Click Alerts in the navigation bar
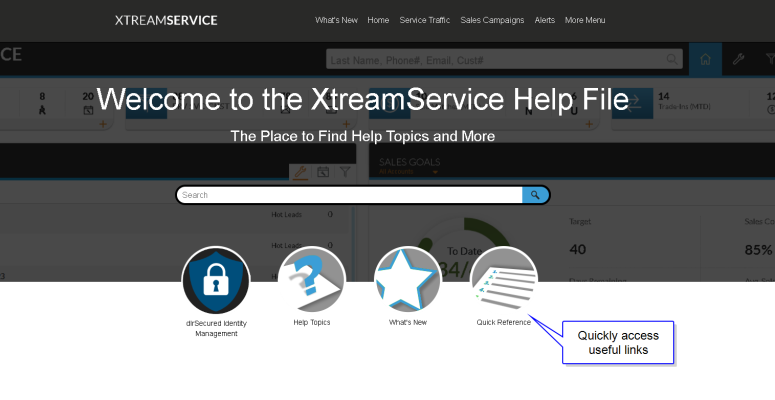This screenshot has height=400, width=775. (545, 20)
